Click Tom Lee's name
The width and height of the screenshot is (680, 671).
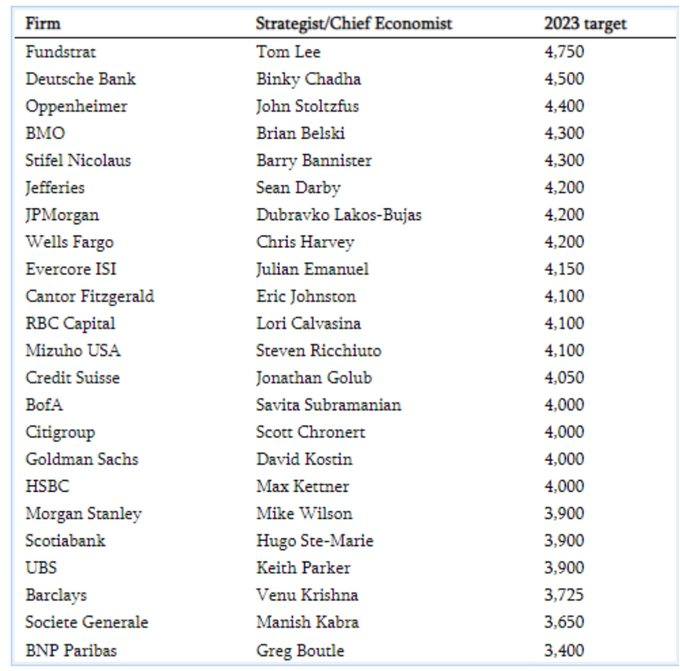tap(288, 52)
